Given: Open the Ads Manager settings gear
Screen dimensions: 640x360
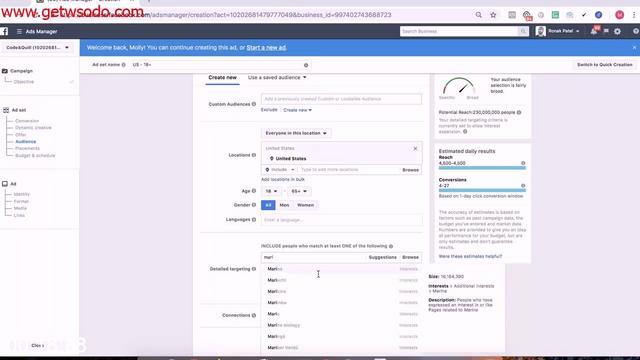Looking at the screenshot, I should pyautogui.click(x=617, y=31).
